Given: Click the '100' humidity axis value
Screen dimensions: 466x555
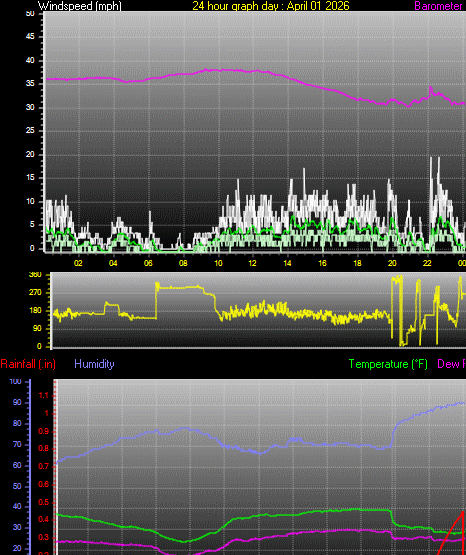Looking at the screenshot, I should 15,382.
